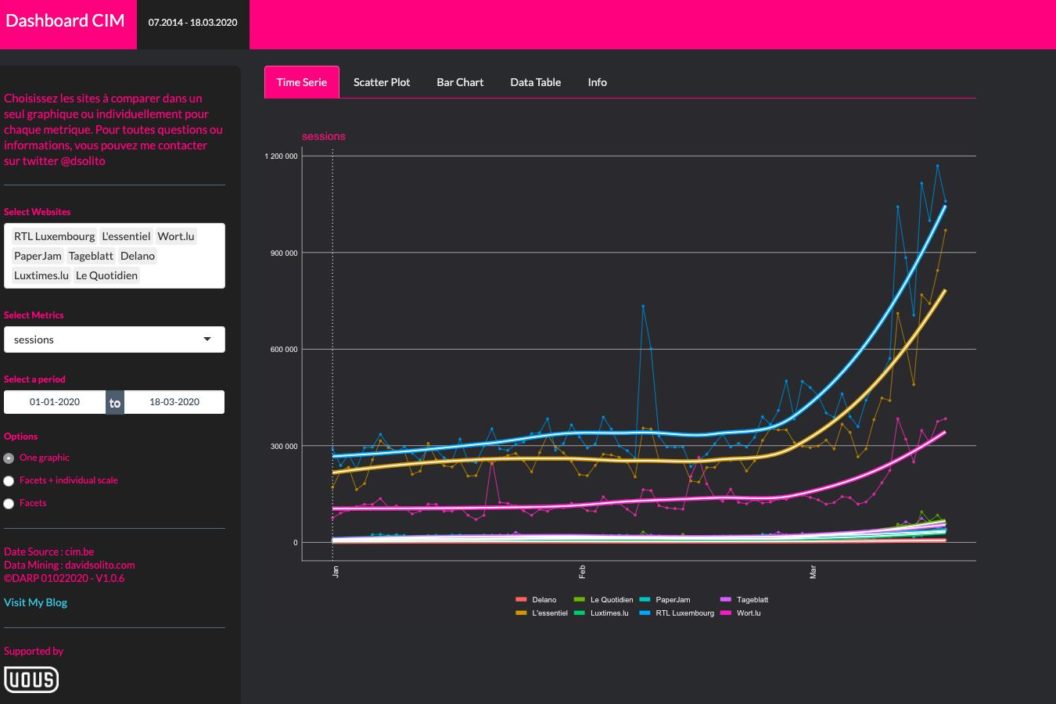
Task: Select the Facets radio button
Action: click(x=9, y=504)
